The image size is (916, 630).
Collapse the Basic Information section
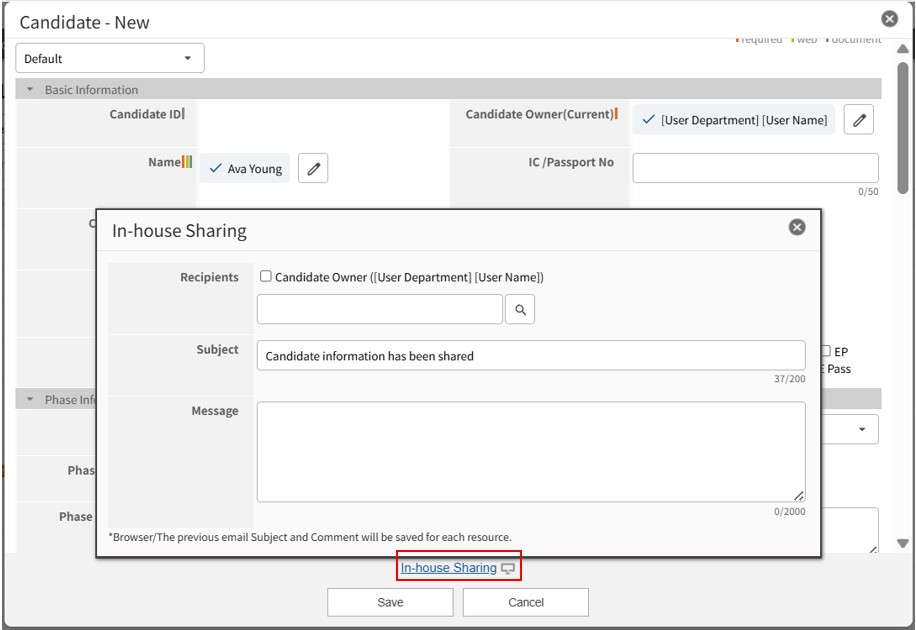(30, 90)
